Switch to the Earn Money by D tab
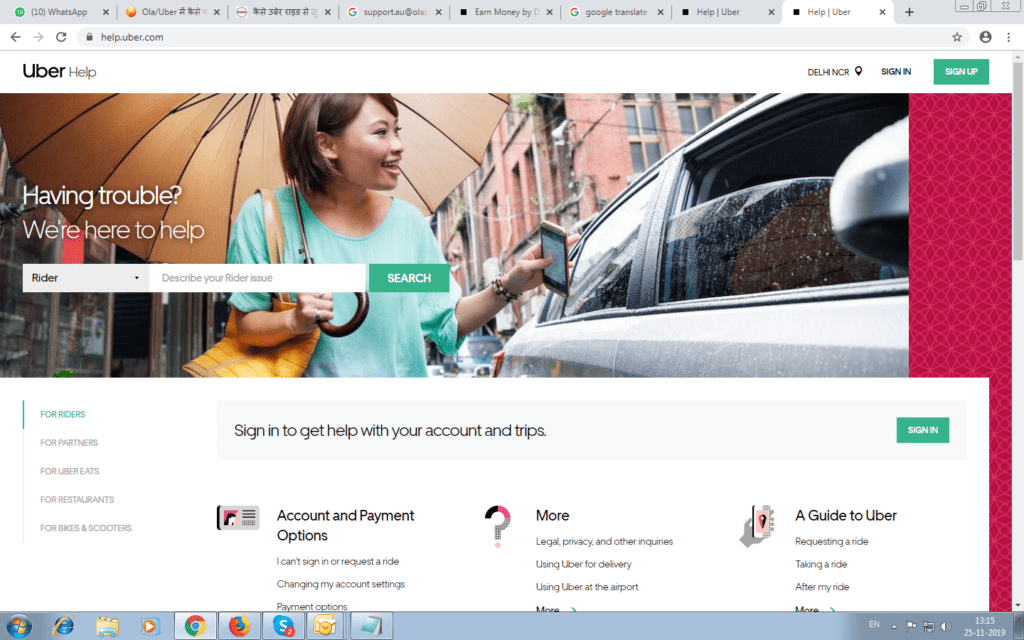This screenshot has height=640, width=1024. (505, 12)
